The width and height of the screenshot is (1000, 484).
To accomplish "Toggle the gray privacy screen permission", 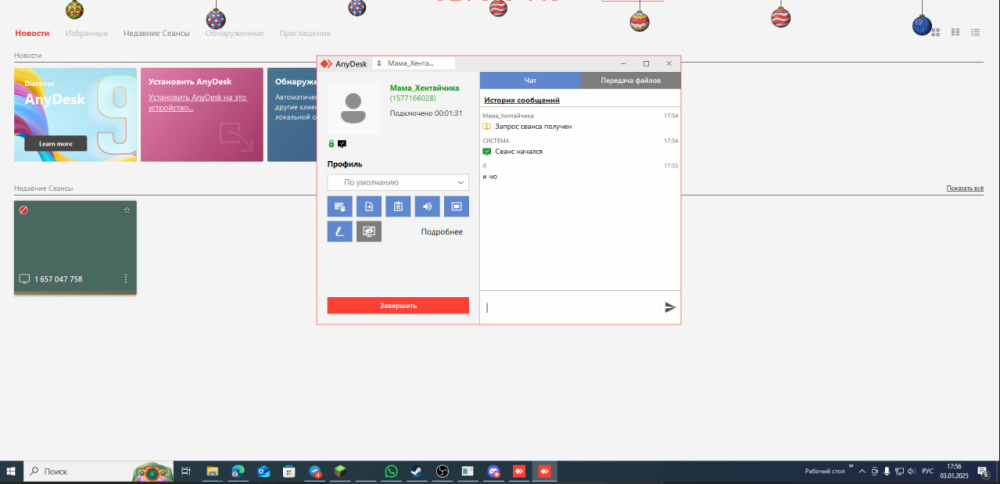I will coord(369,231).
